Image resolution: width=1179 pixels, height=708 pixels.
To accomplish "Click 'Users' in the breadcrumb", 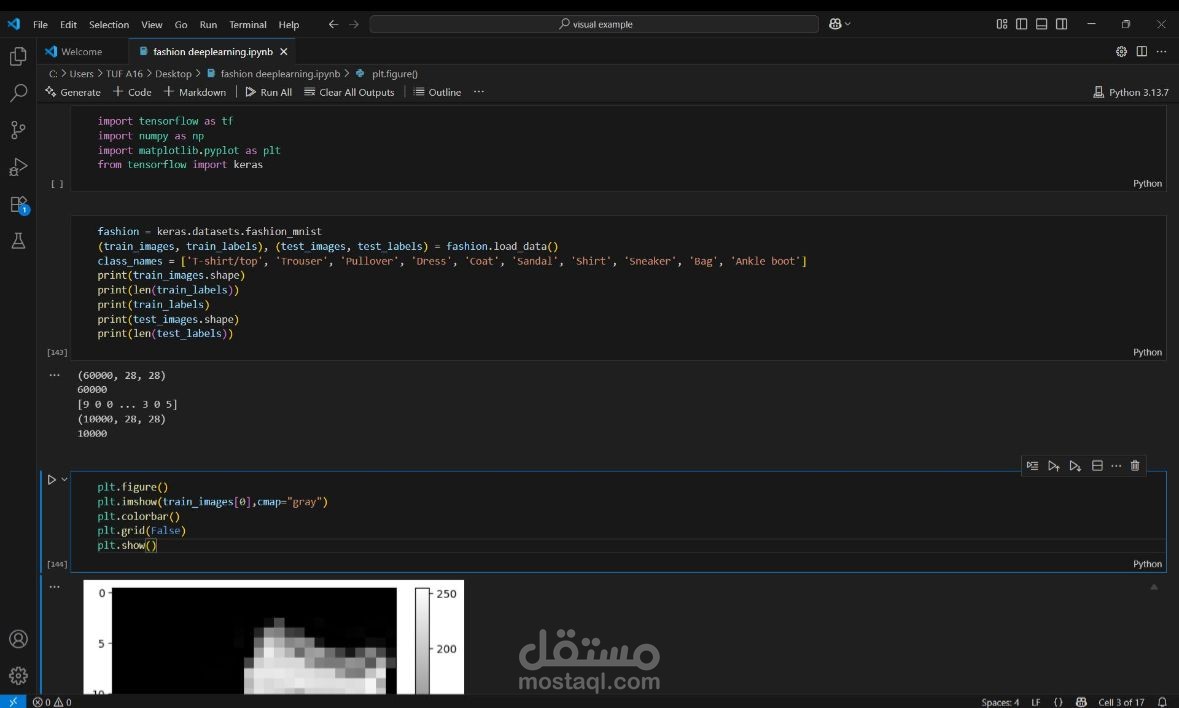I will 81,74.
